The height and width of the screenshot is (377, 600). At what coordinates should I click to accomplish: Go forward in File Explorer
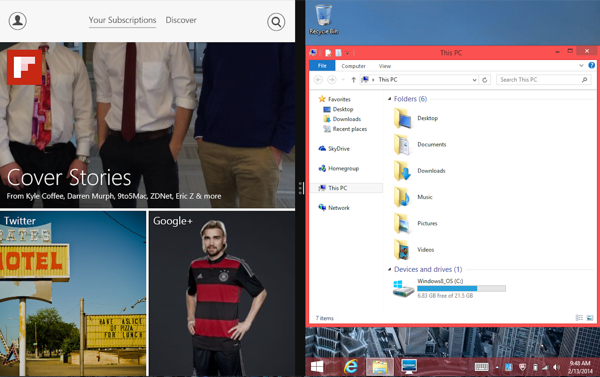[x=332, y=80]
